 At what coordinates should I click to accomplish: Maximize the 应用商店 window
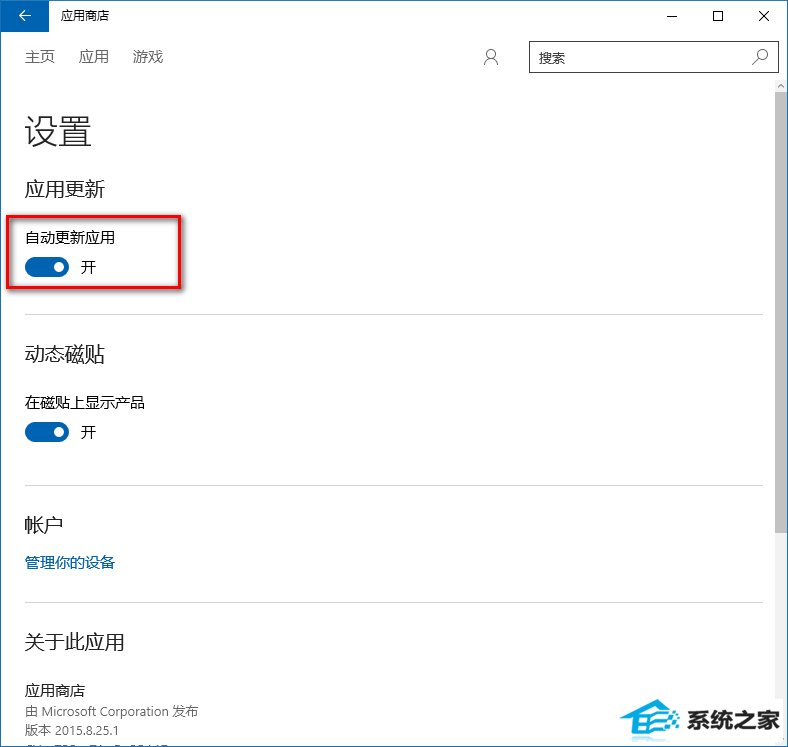tap(718, 16)
